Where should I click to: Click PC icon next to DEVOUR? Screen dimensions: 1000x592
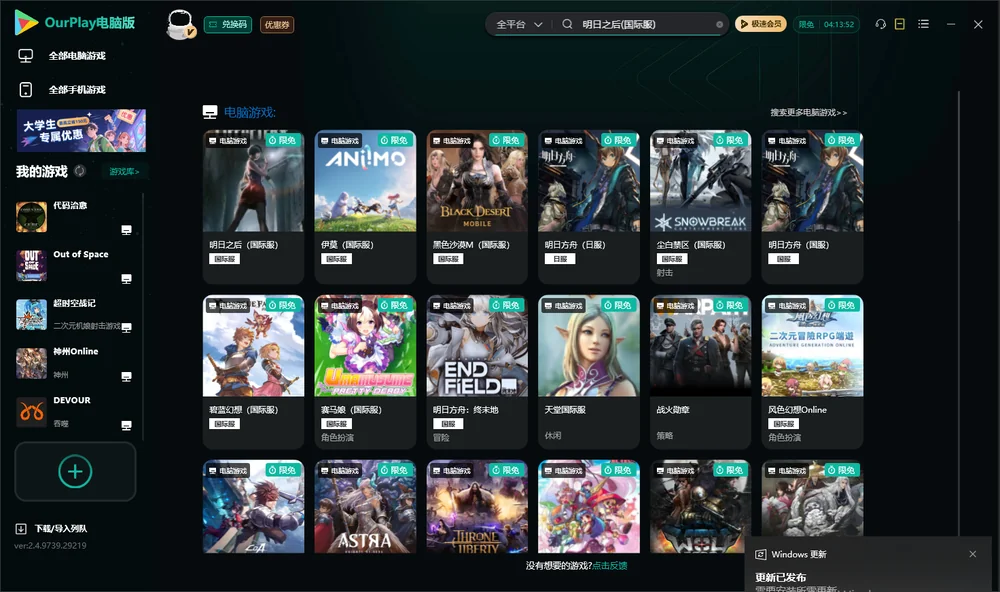click(126, 425)
